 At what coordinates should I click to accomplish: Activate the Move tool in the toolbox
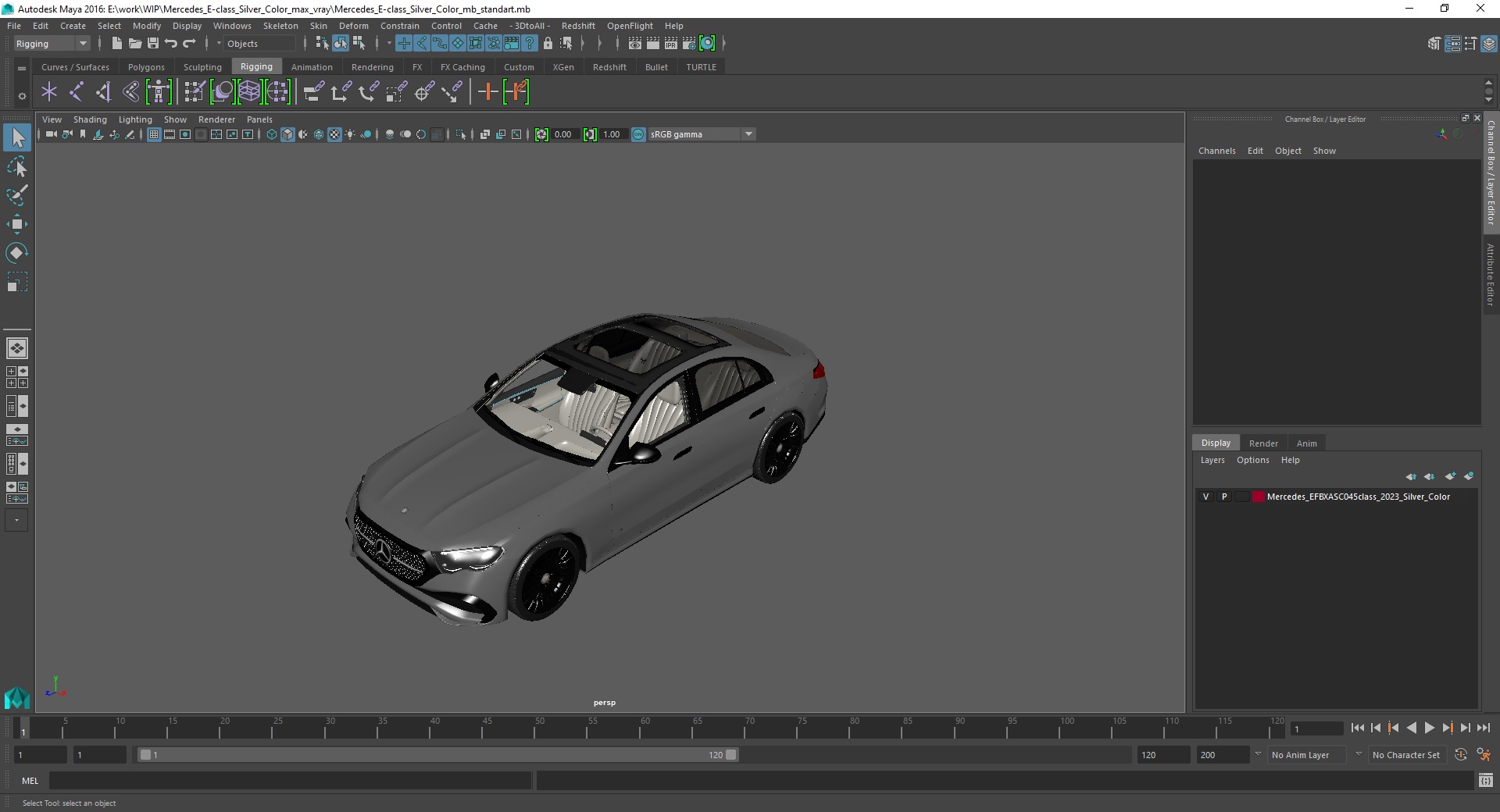point(16,224)
